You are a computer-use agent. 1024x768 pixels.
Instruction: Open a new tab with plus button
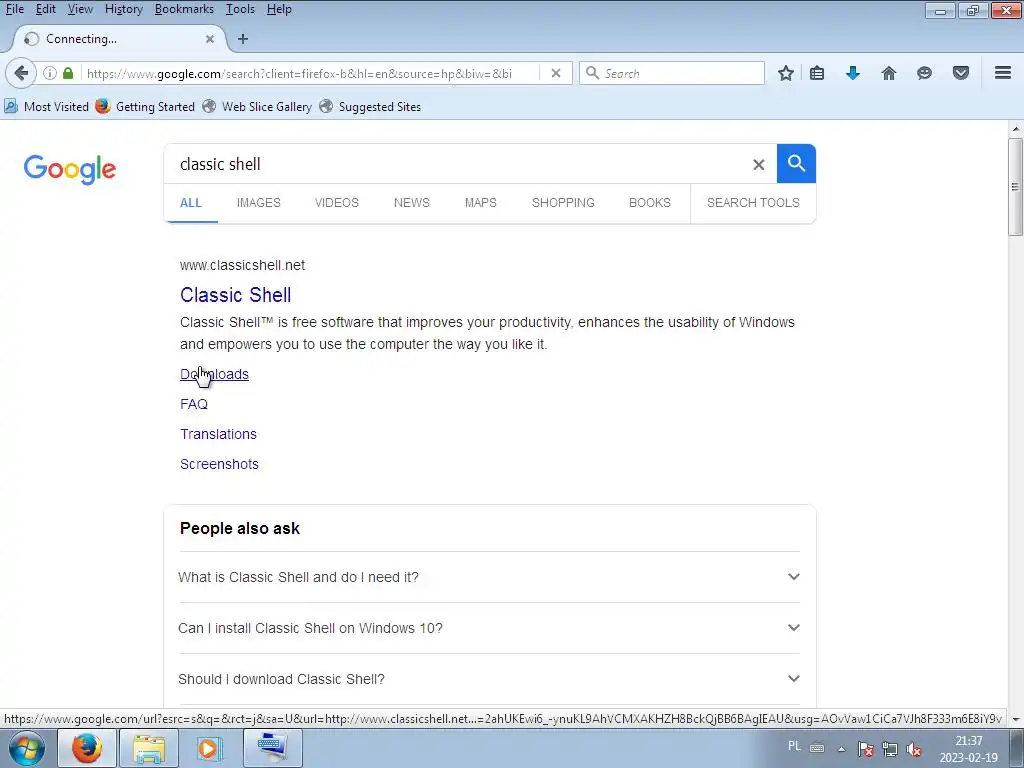click(x=243, y=39)
